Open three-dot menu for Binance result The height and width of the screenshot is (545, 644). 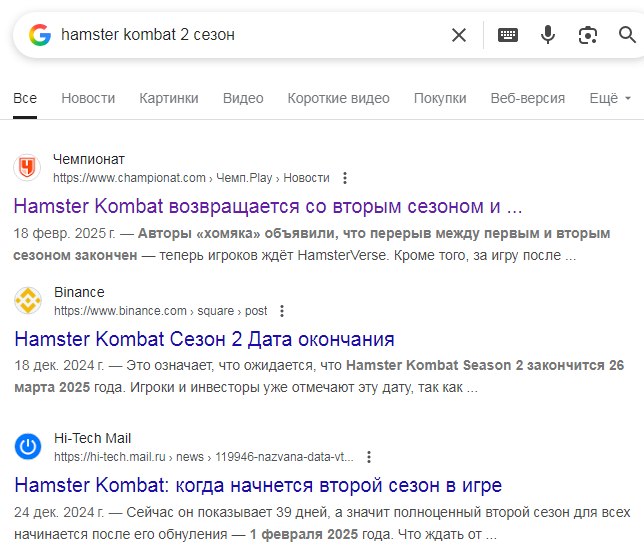click(x=282, y=311)
